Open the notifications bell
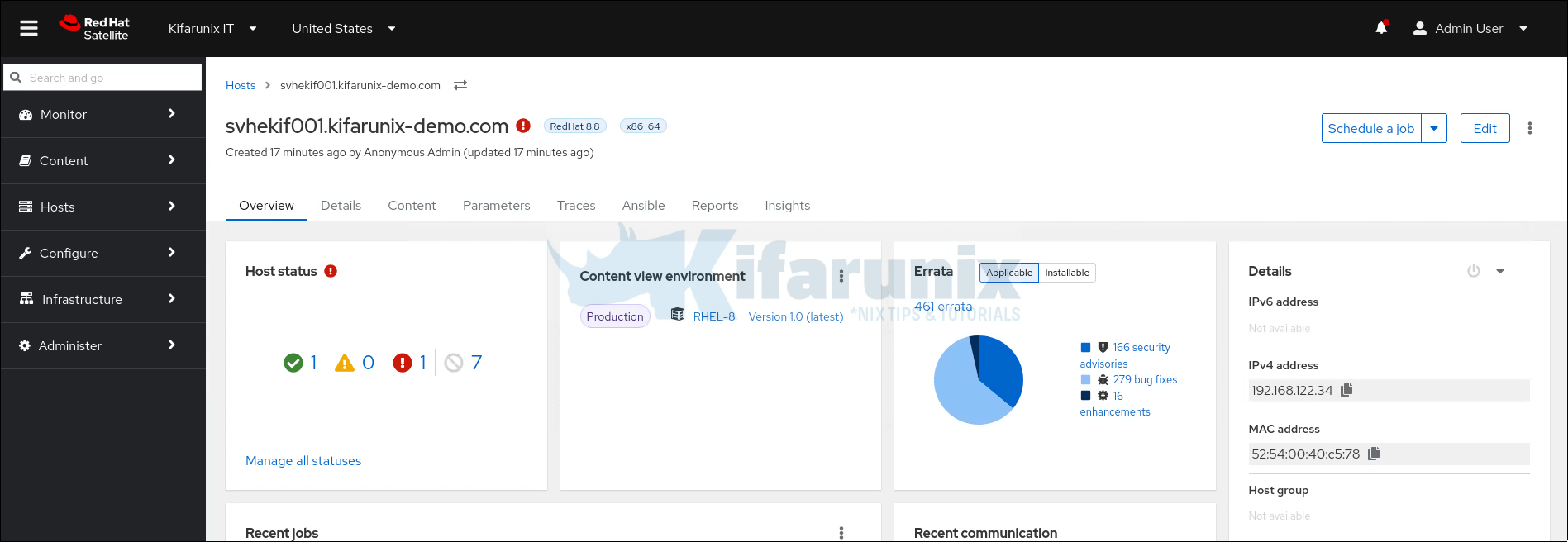The width and height of the screenshot is (1568, 542). tap(1381, 28)
